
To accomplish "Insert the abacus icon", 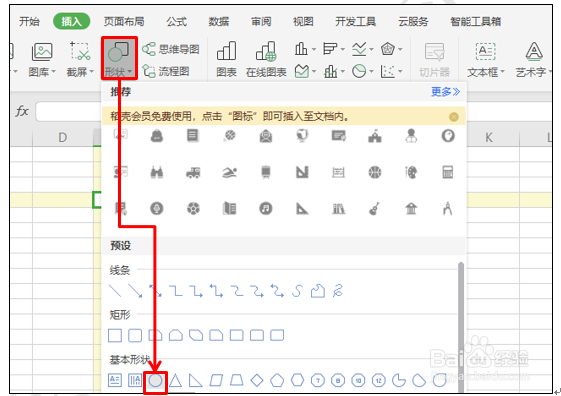I will click(x=338, y=172).
